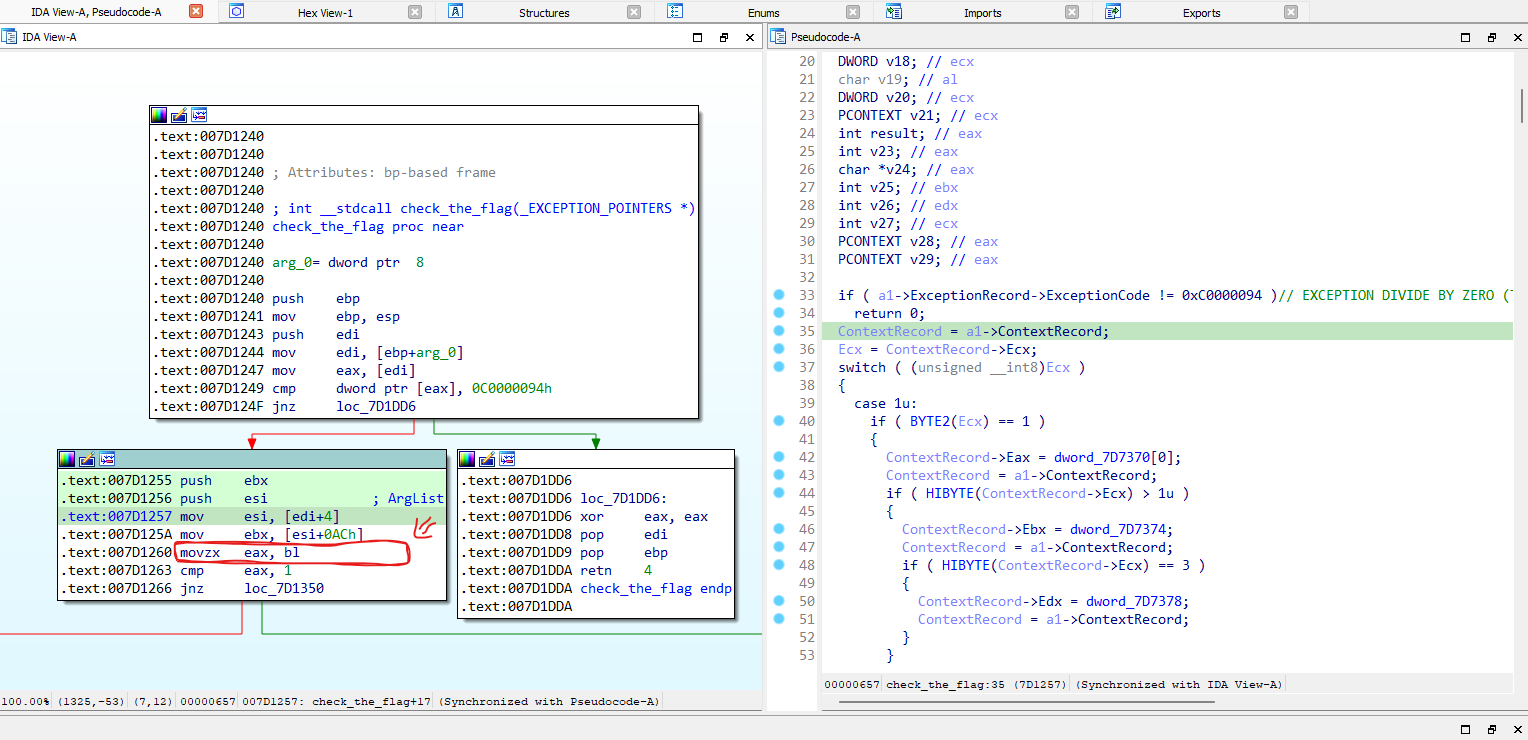
Task: Click the movzx eax, bl instruction
Action: click(239, 553)
